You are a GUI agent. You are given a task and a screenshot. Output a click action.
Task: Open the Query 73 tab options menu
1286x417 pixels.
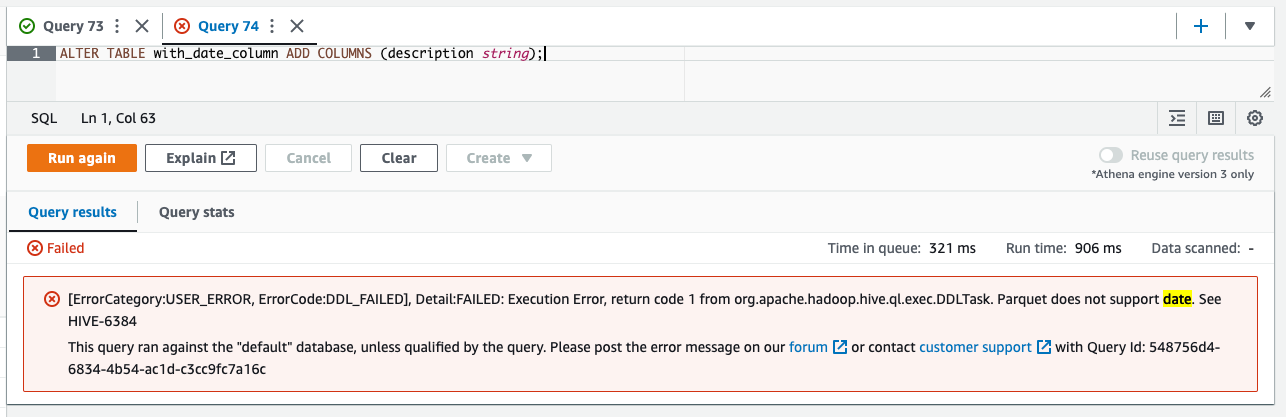pyautogui.click(x=118, y=26)
